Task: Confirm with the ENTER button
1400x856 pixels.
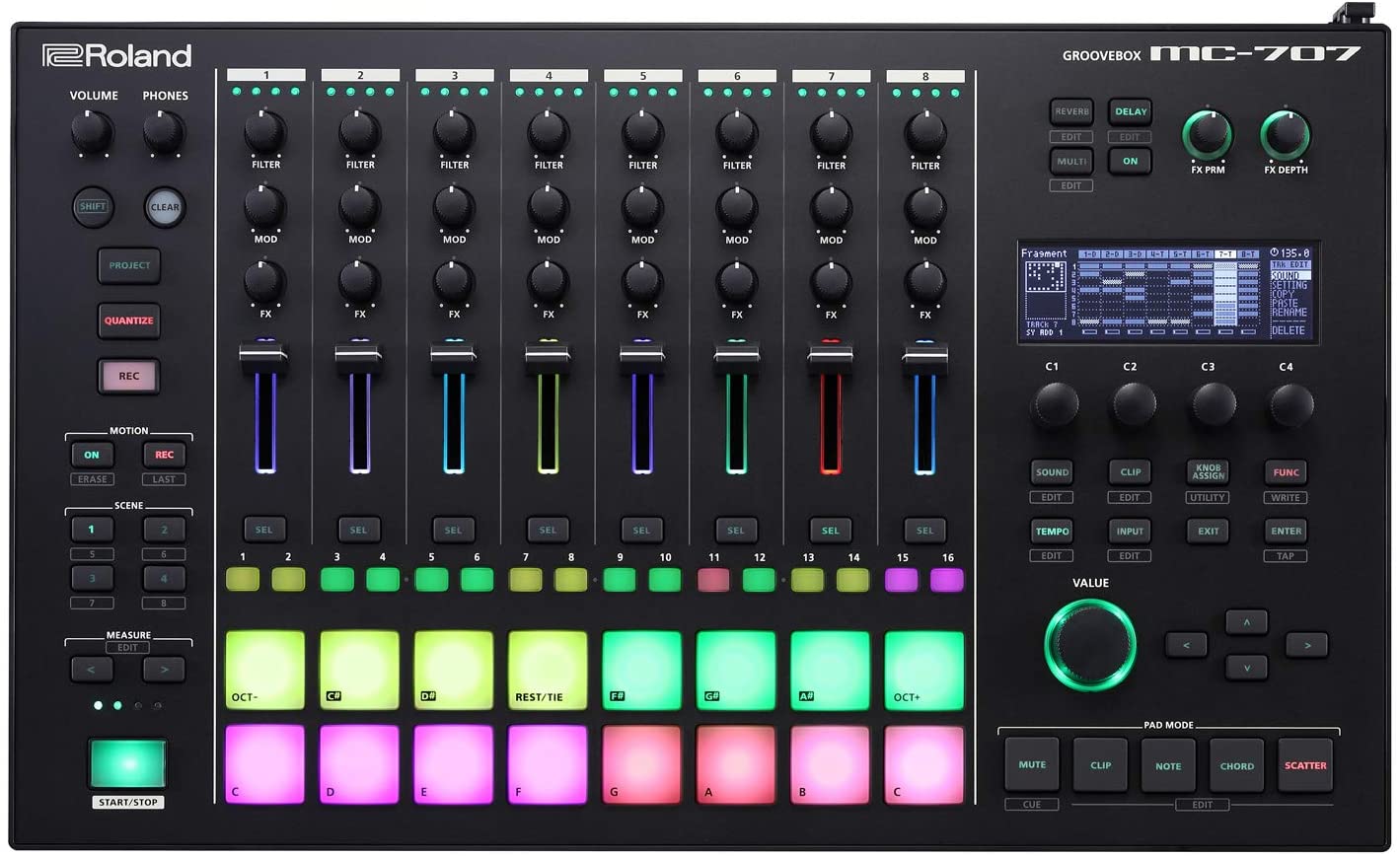Action: click(1286, 531)
